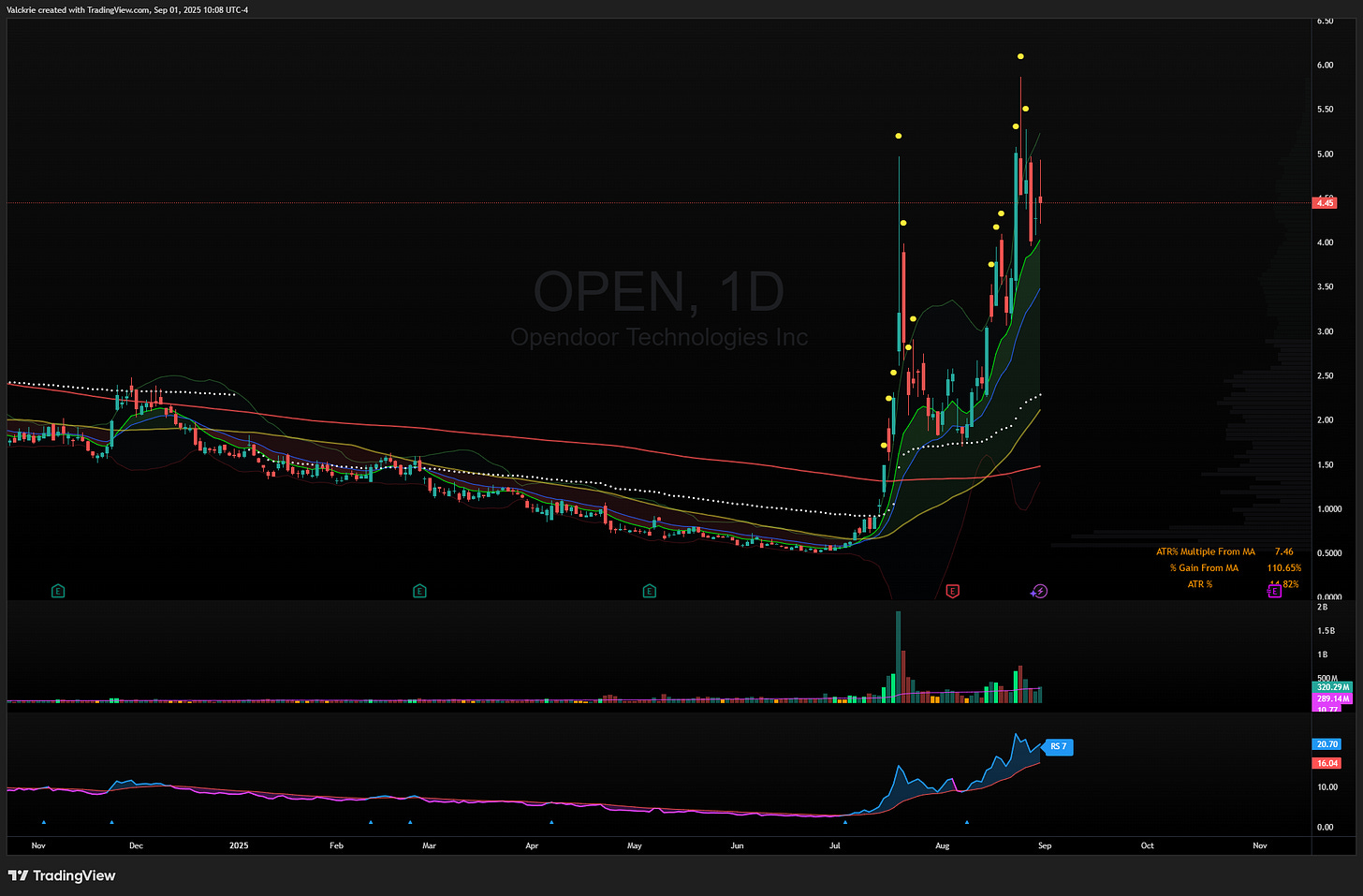Click the yellow dot above the July spike
The image size is (1363, 896).
tap(899, 136)
